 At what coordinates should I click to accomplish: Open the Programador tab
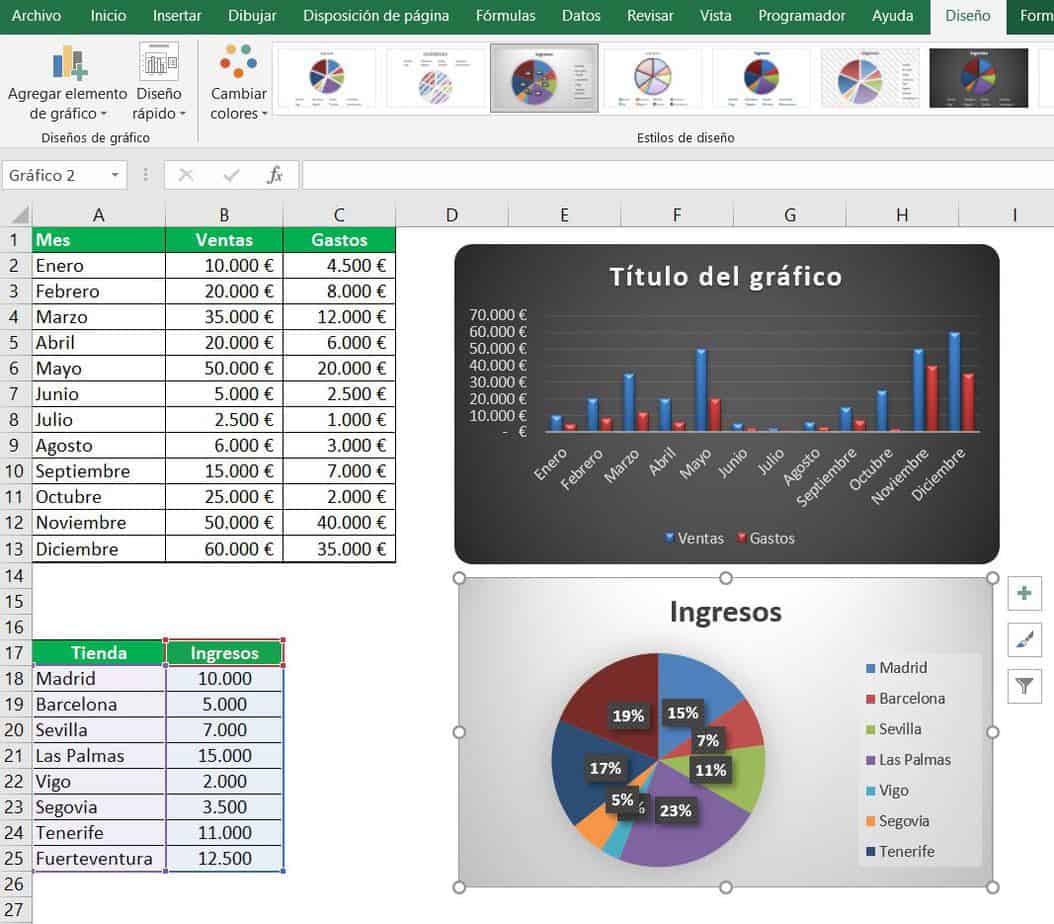point(801,15)
